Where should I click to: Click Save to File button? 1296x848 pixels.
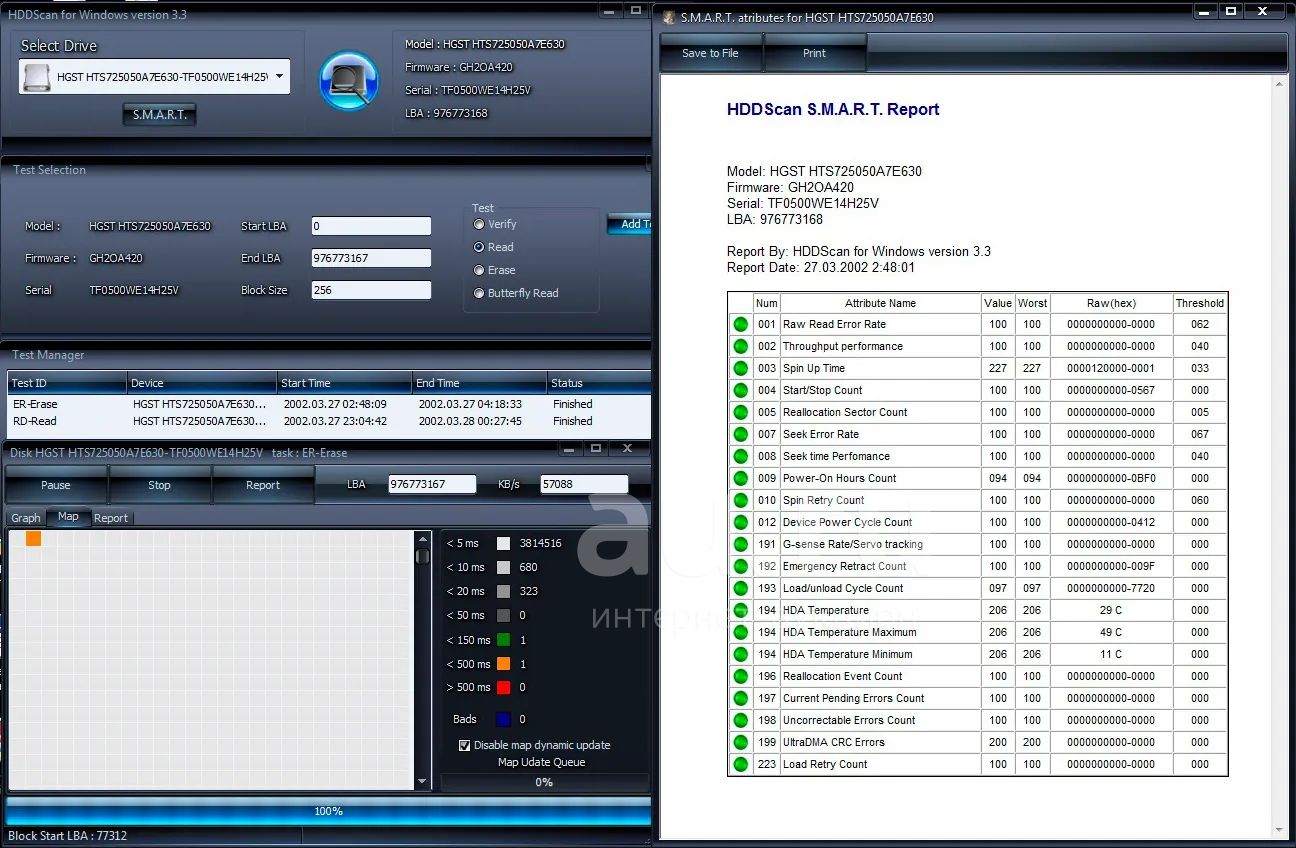click(710, 53)
